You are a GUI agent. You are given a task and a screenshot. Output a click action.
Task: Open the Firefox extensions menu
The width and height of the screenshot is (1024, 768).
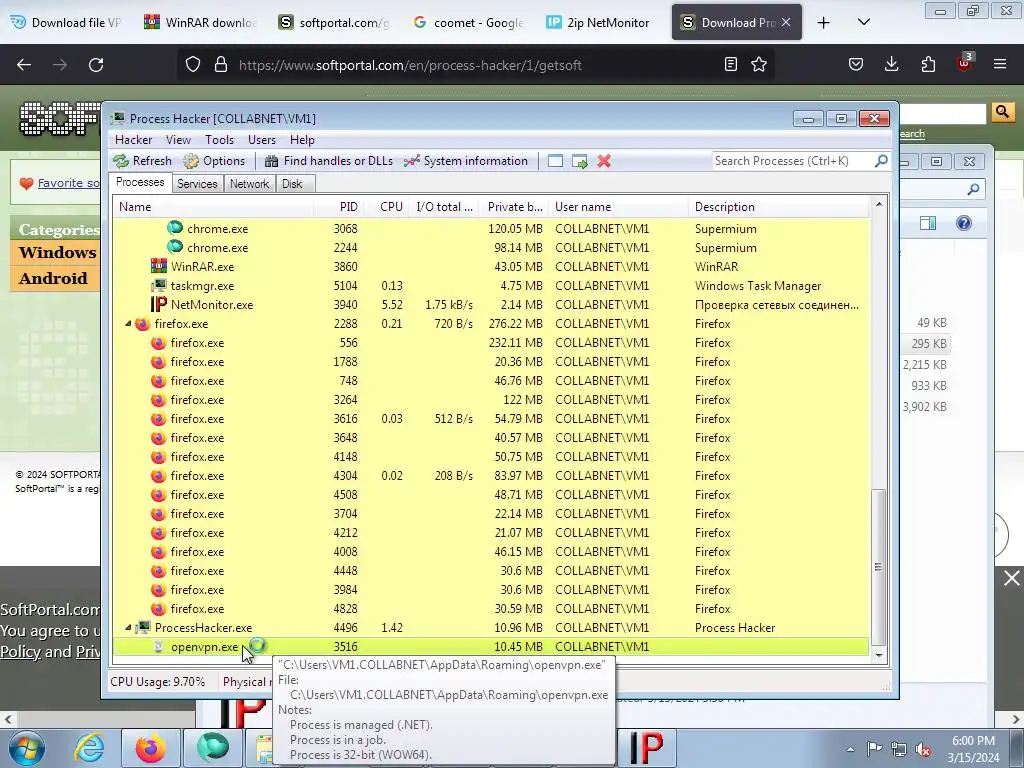(x=928, y=64)
